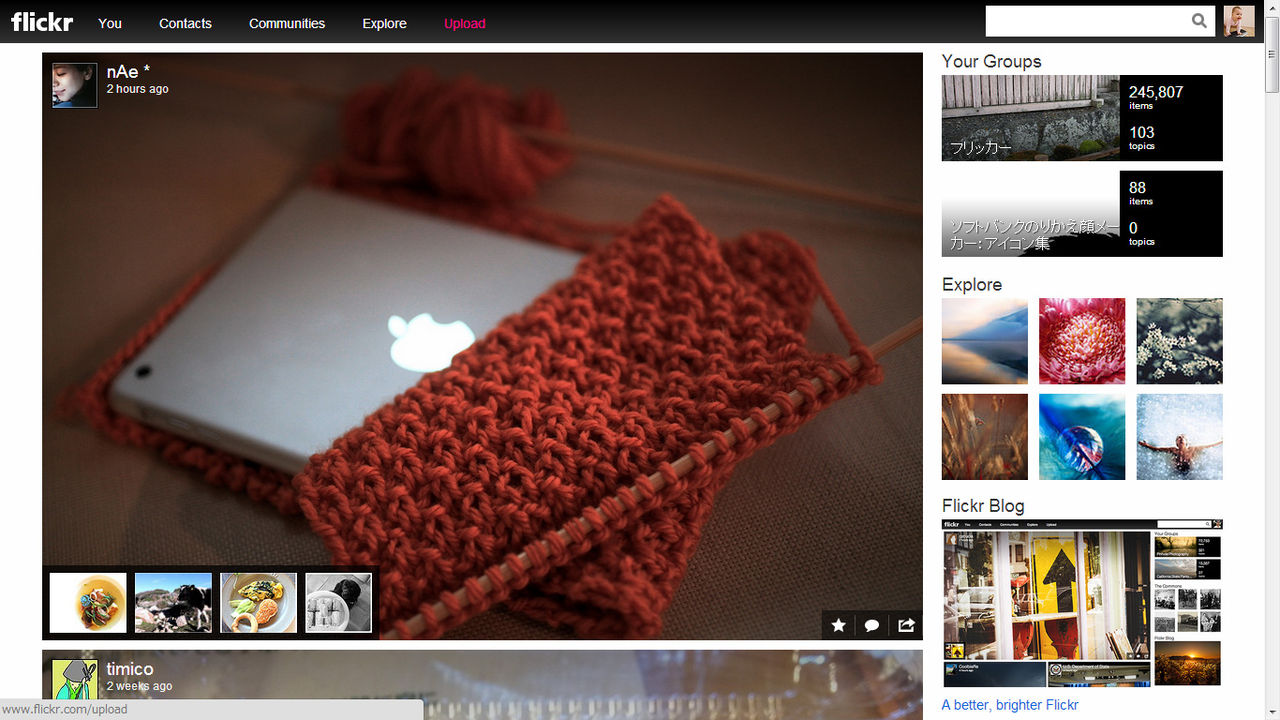Read "A better, brighter Flickr" blog post
1280x720 pixels.
1010,705
